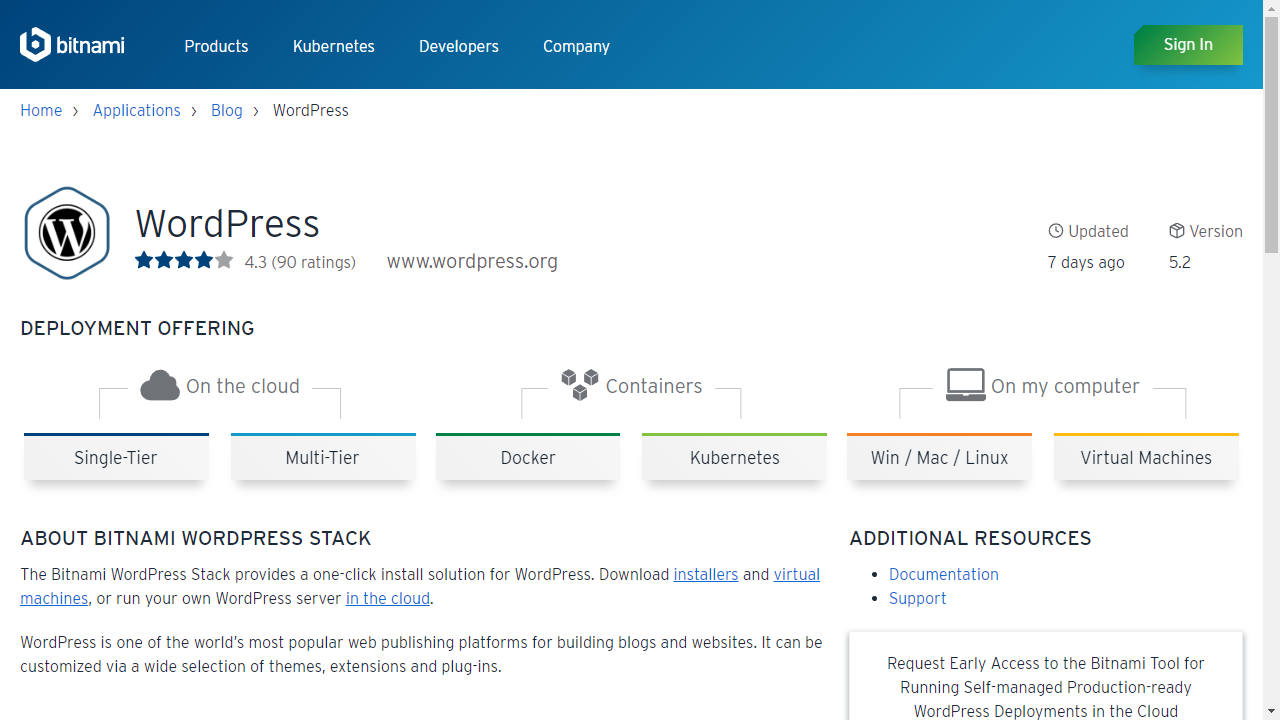Click the Containers label
Image resolution: width=1280 pixels, height=720 pixels.
[x=654, y=386]
